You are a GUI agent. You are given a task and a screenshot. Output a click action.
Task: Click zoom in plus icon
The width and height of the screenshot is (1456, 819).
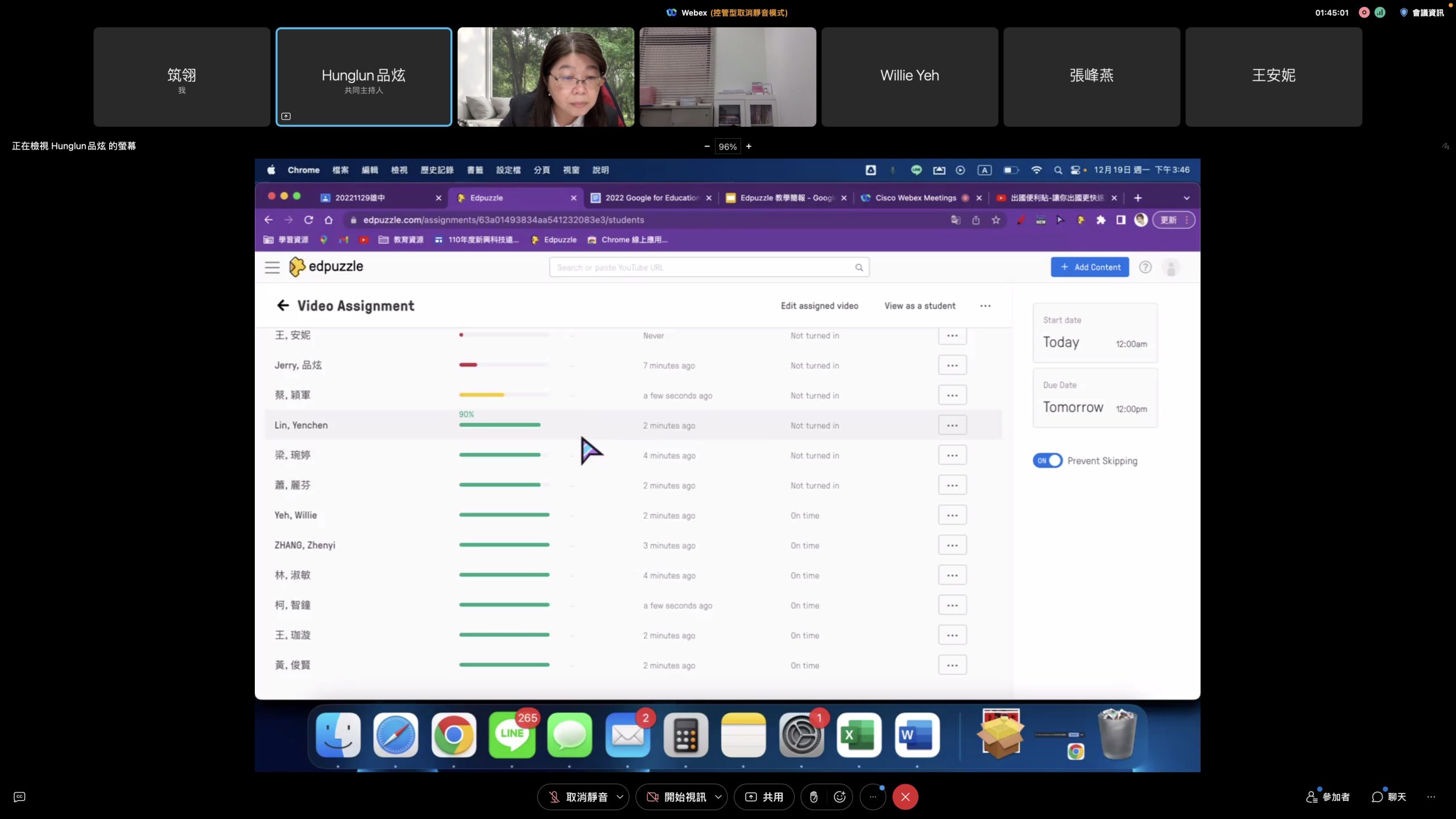[749, 146]
